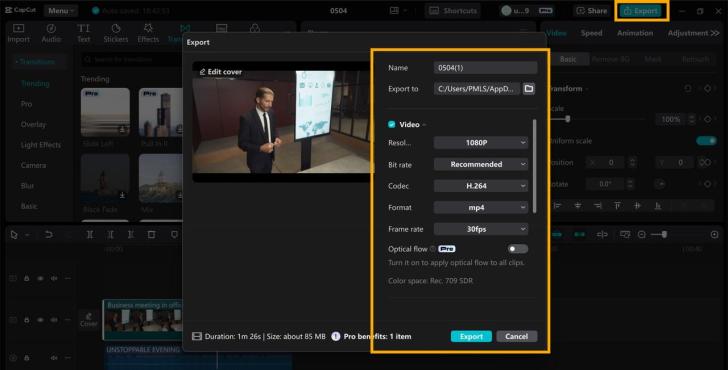Select the Camera transitions category
728x370 pixels.
[x=33, y=165]
